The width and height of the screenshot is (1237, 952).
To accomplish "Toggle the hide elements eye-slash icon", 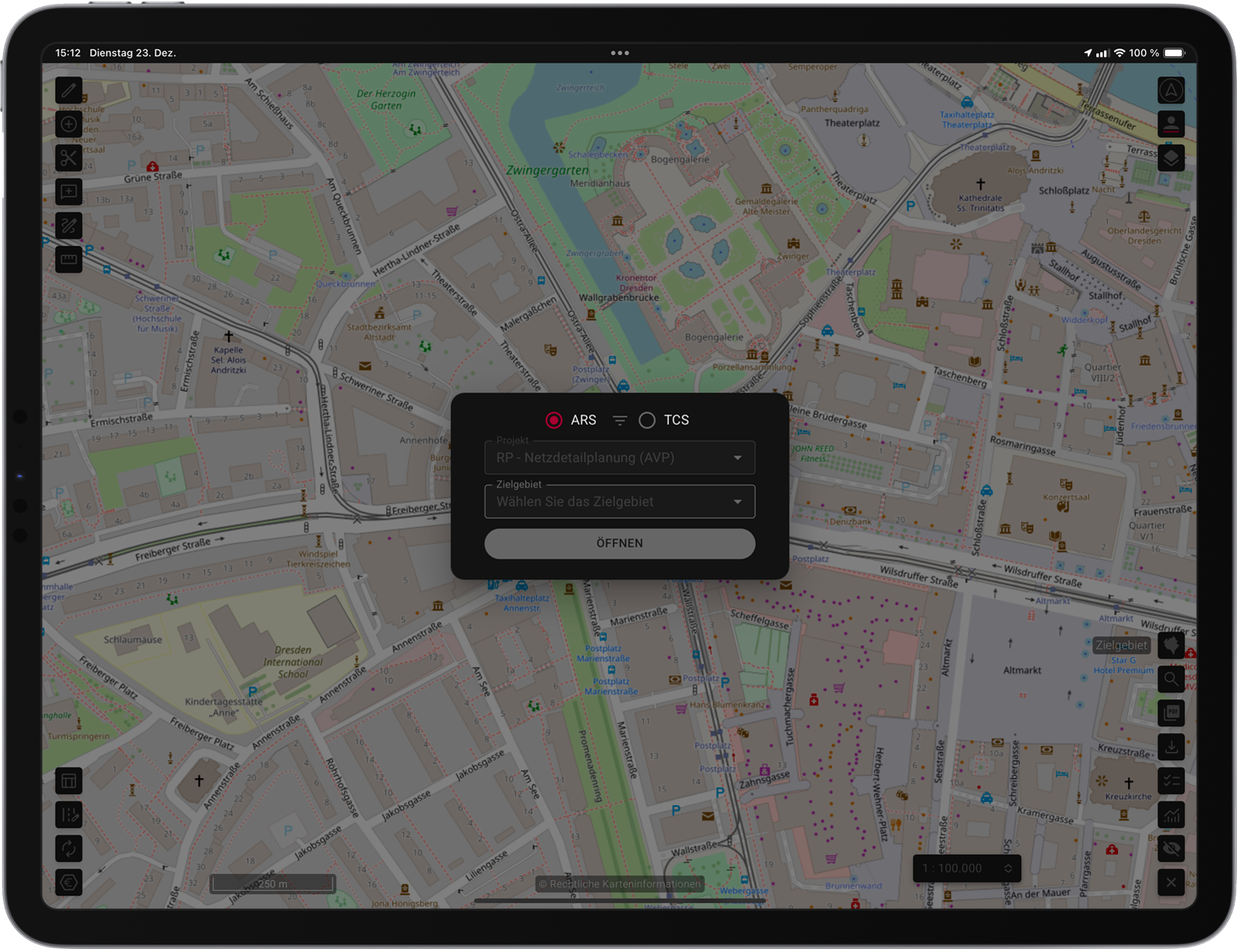I will click(x=1171, y=849).
